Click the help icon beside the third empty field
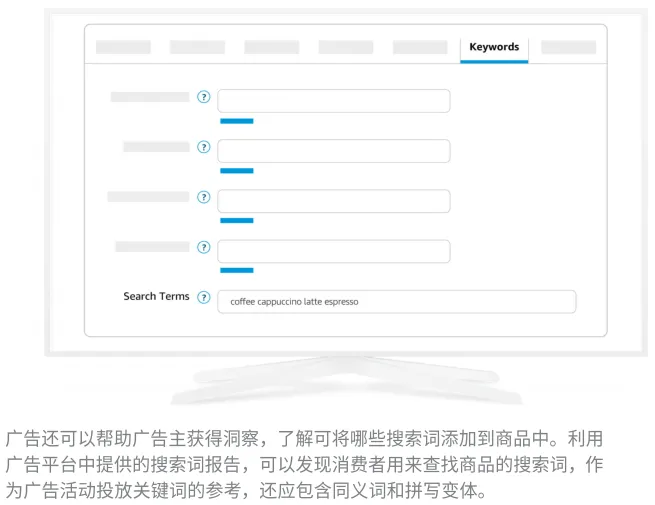Screen dimensions: 655x505 [203, 197]
